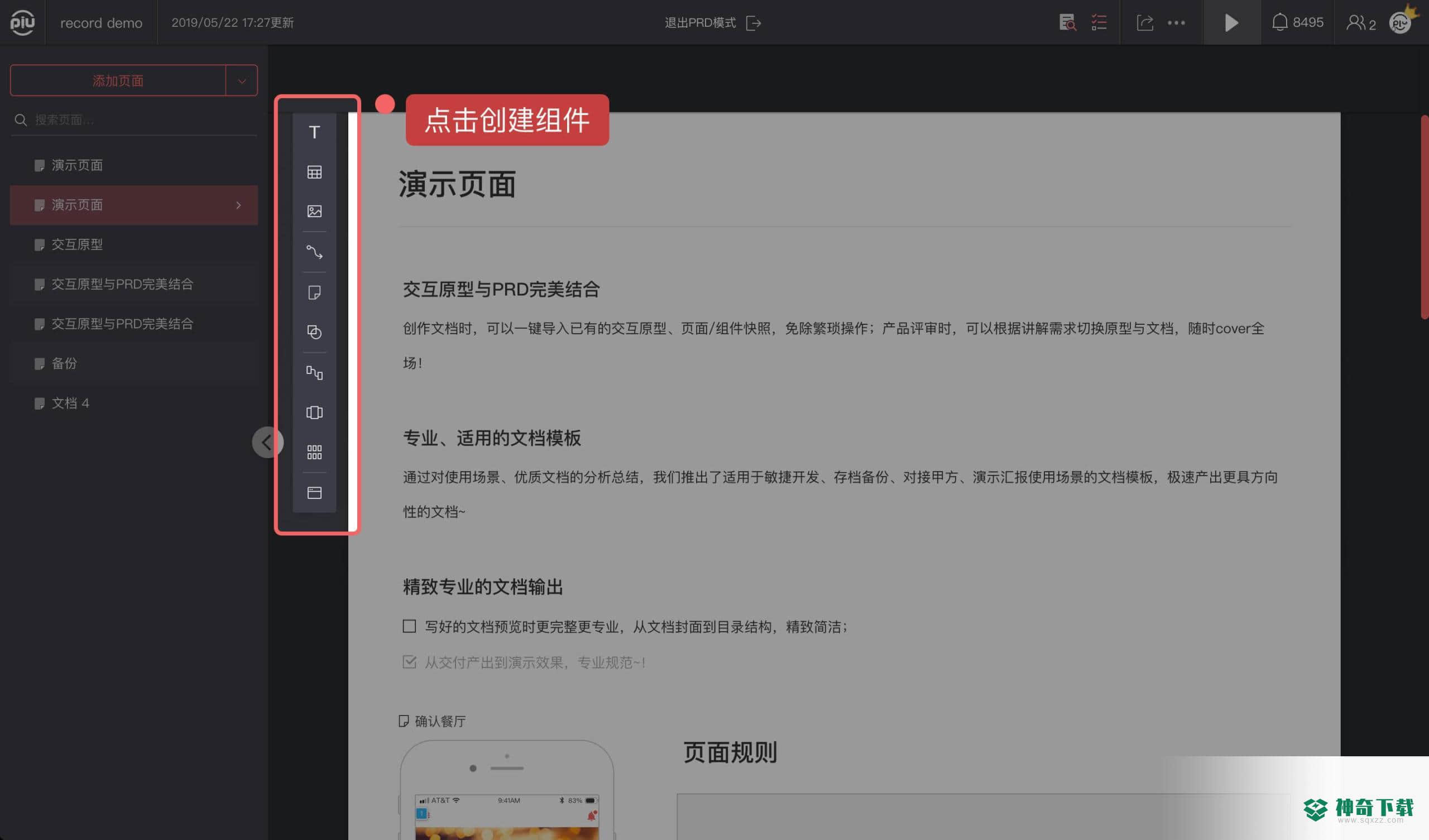
Task: Insert a flowchart component
Action: [314, 373]
